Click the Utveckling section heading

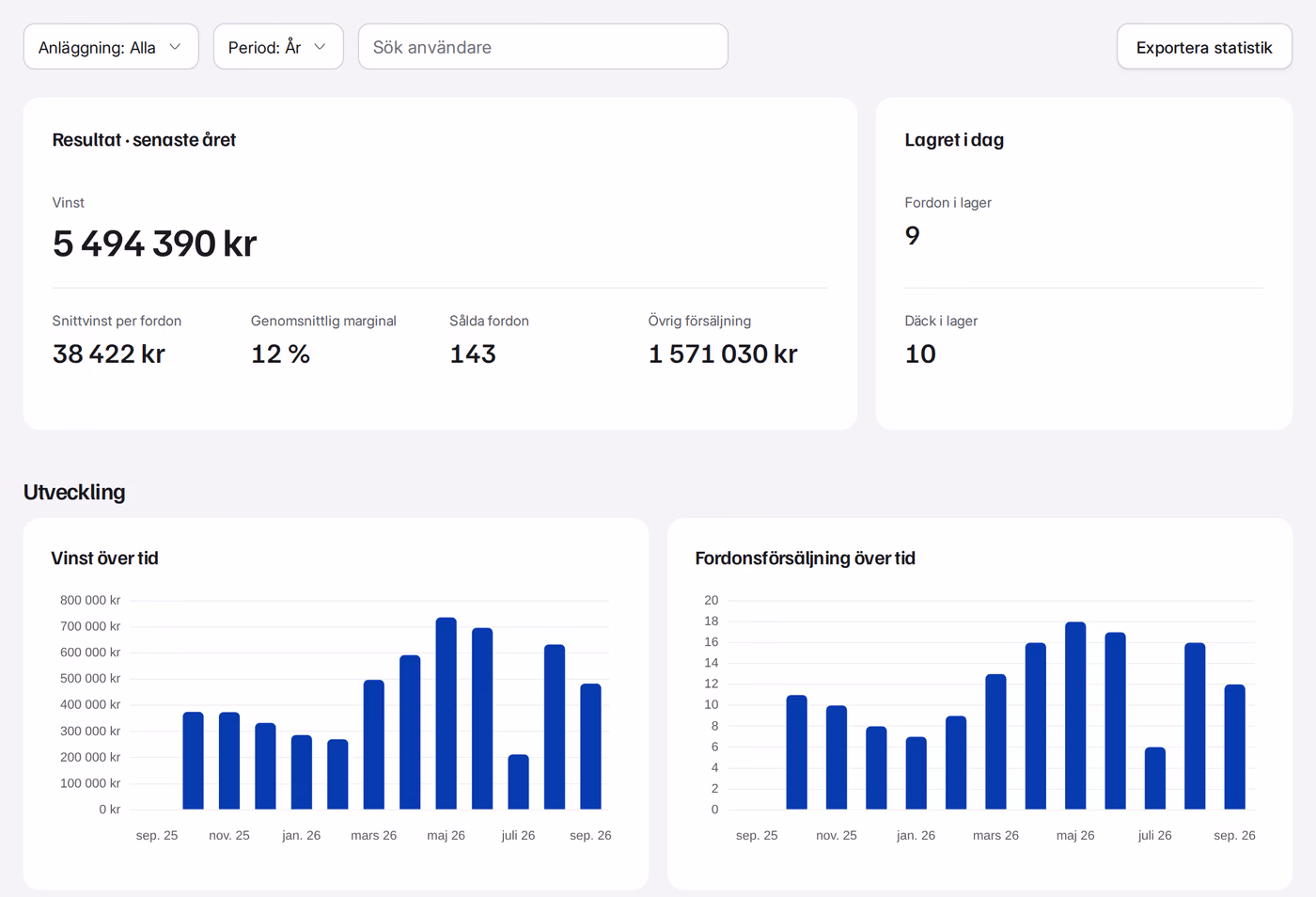[74, 492]
